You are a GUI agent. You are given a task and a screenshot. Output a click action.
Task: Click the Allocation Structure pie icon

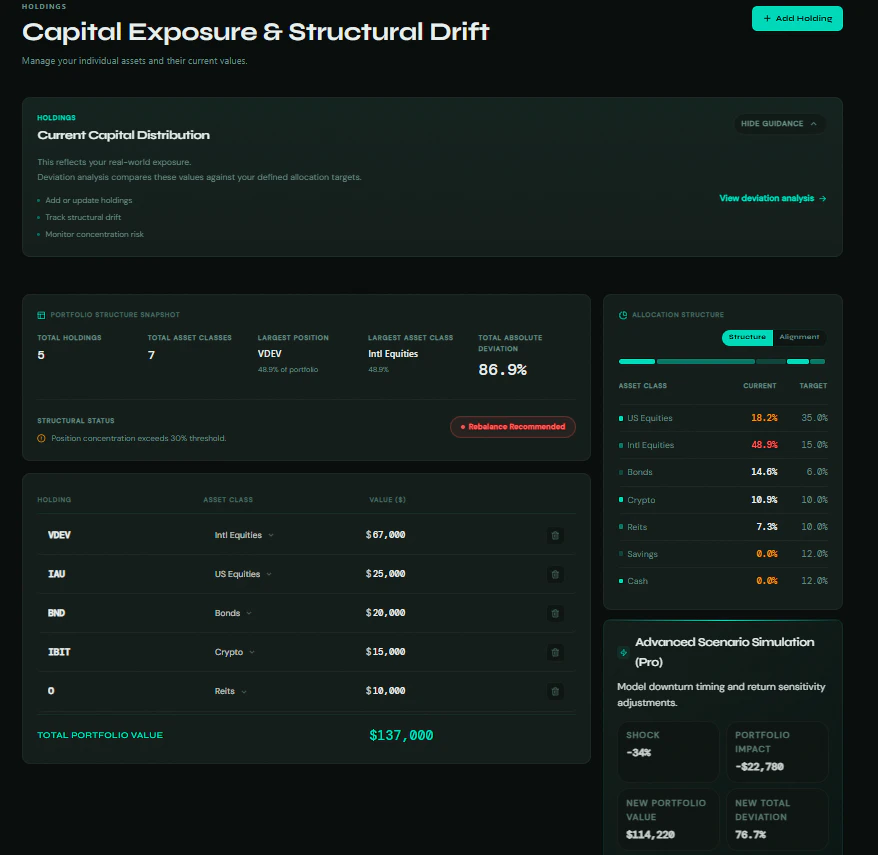623,315
